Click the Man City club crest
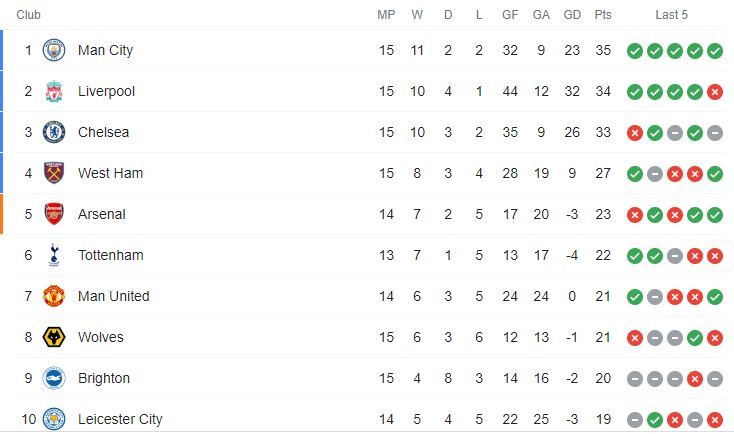 click(53, 50)
